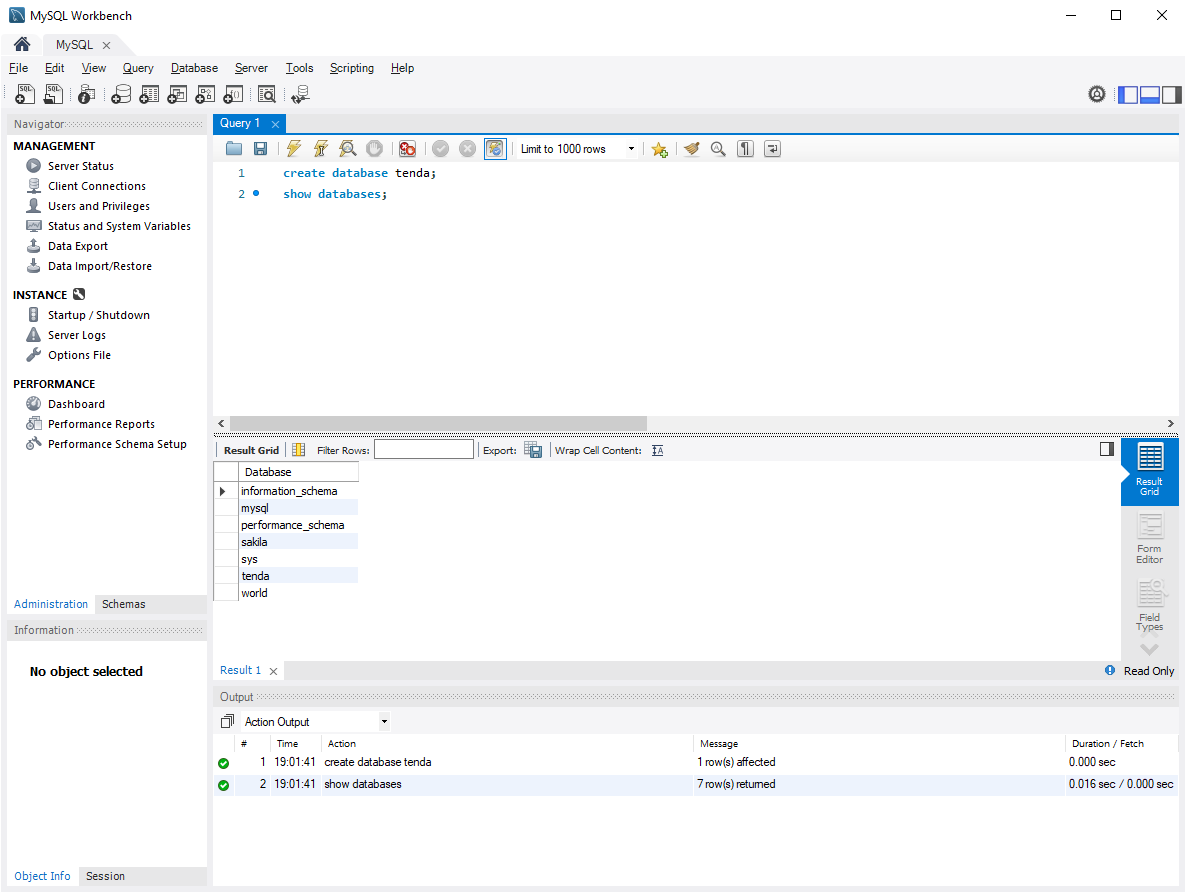
Task: Open the File menu
Action: click(x=18, y=68)
